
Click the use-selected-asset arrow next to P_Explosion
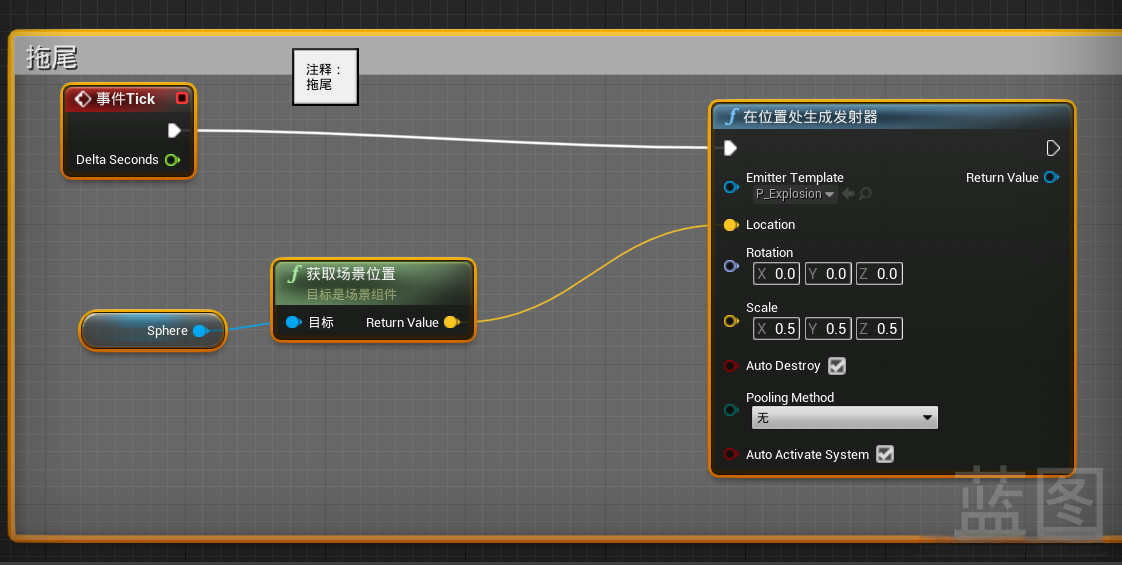[849, 194]
